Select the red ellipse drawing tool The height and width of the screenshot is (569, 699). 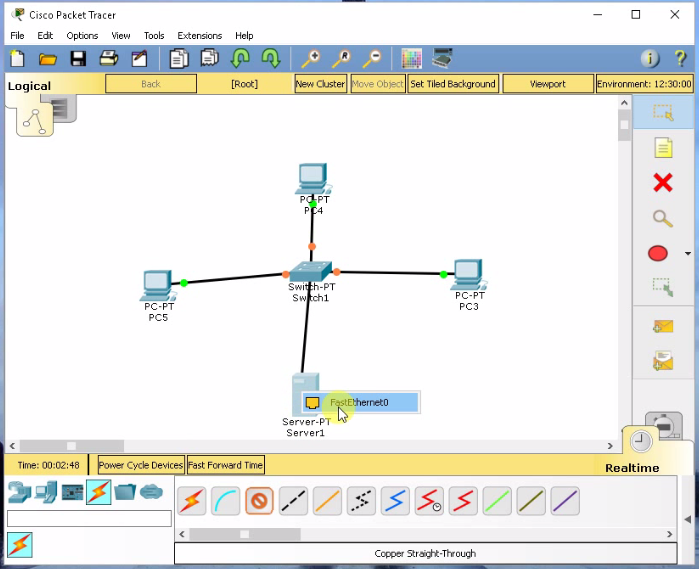[x=658, y=253]
